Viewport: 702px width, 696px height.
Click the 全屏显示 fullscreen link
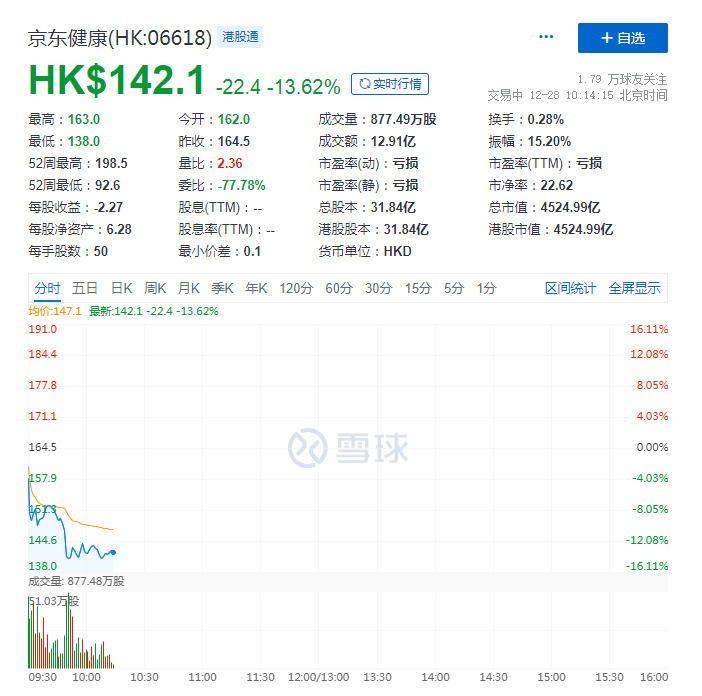(x=634, y=288)
